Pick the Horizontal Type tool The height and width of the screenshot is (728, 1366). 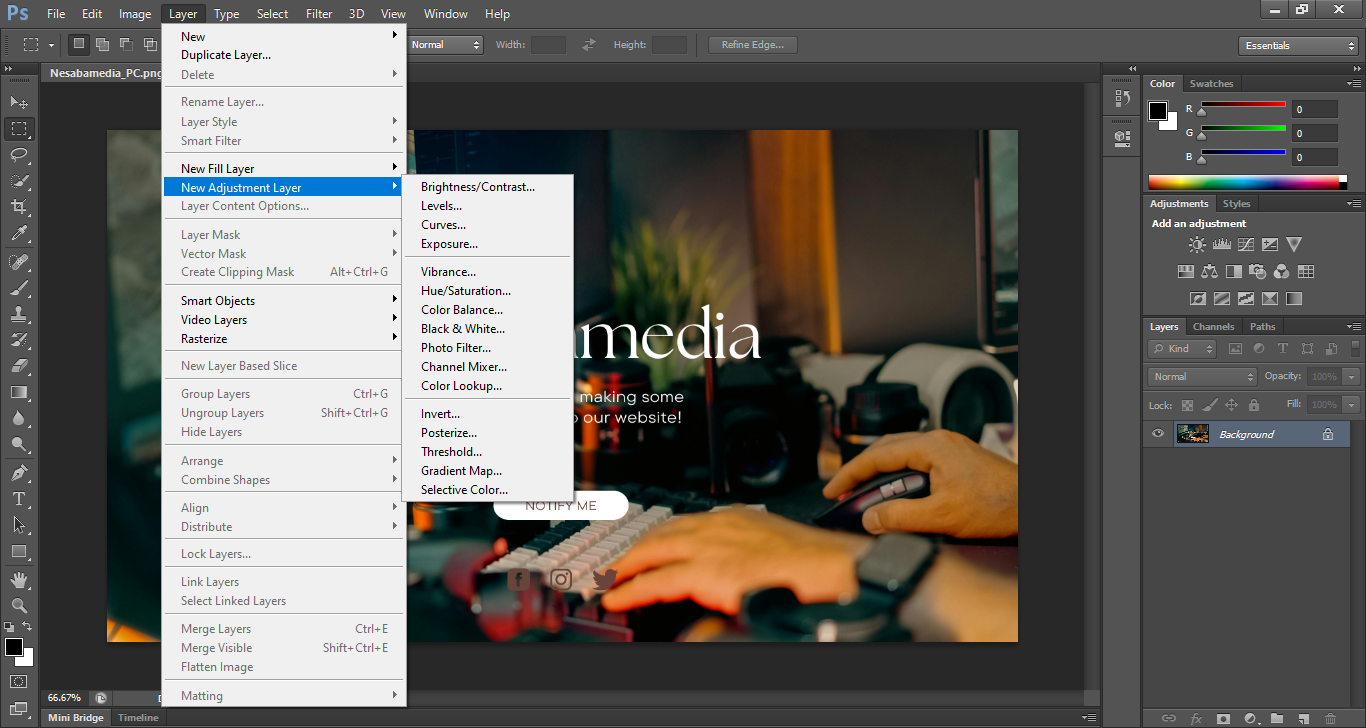19,498
